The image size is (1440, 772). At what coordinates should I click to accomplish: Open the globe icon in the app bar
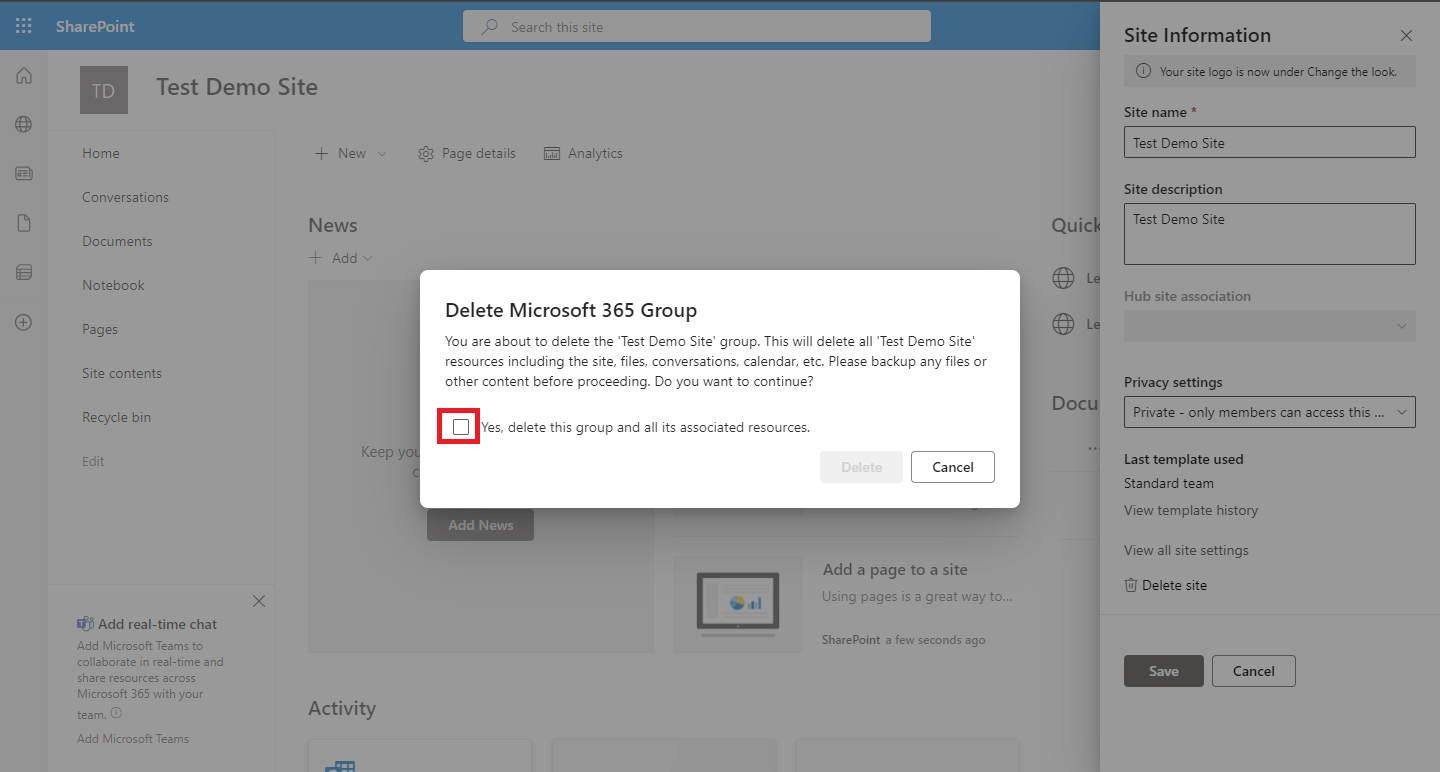tap(23, 124)
